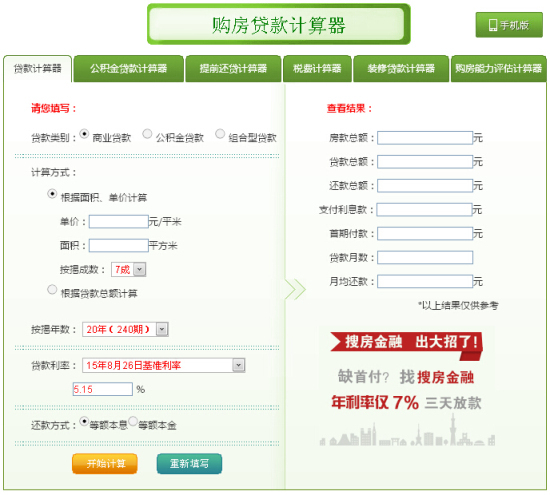Open the 提前还贷计算器 tab

[233, 69]
